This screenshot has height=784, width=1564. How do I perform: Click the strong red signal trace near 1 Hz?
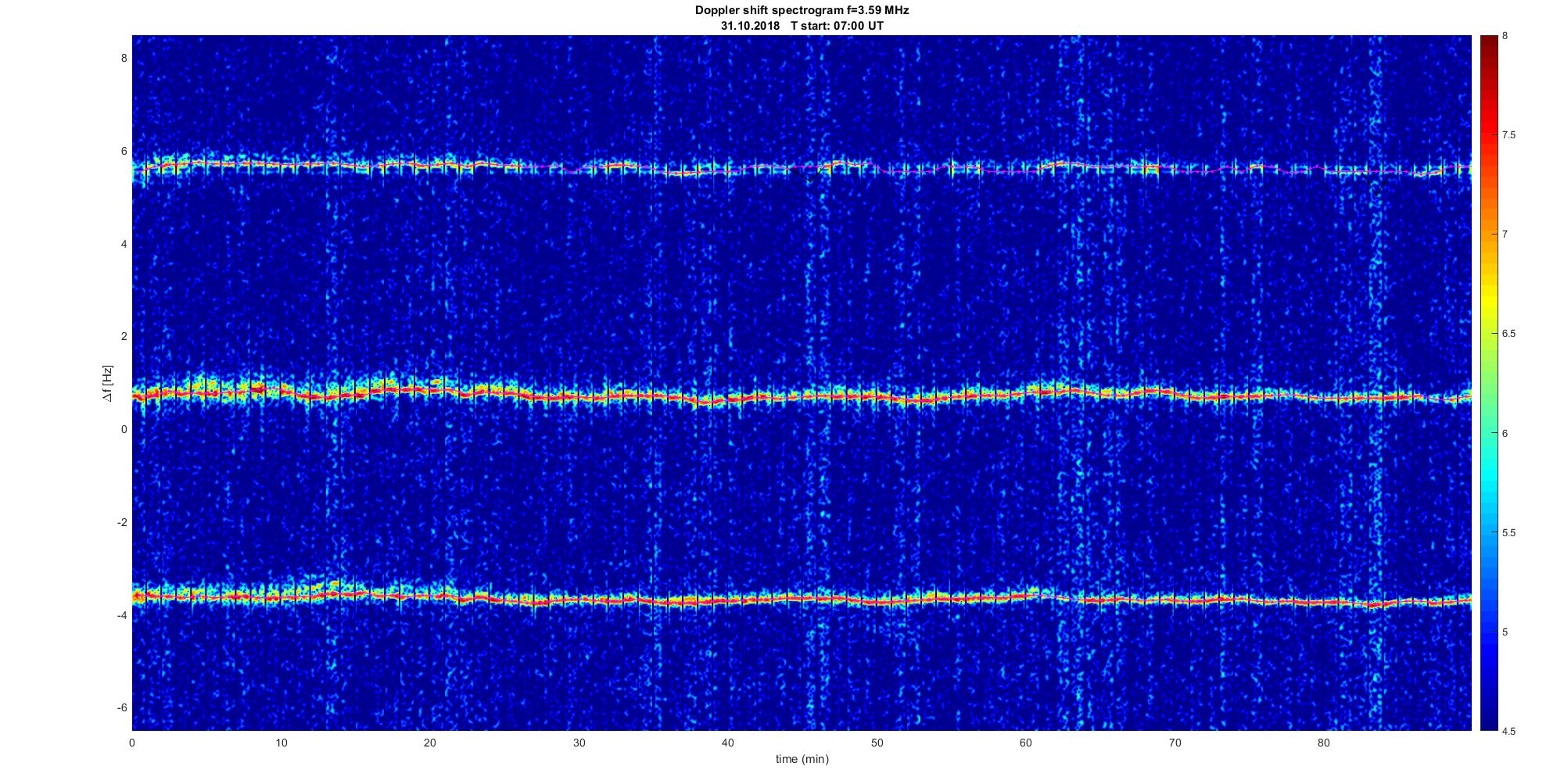(802, 396)
